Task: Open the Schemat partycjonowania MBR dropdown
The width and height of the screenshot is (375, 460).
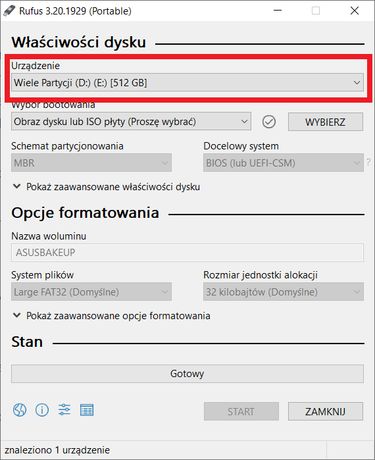Action: point(91,163)
